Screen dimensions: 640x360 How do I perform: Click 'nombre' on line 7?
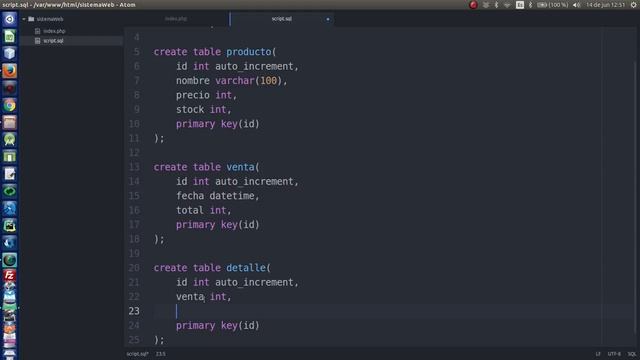(x=193, y=81)
